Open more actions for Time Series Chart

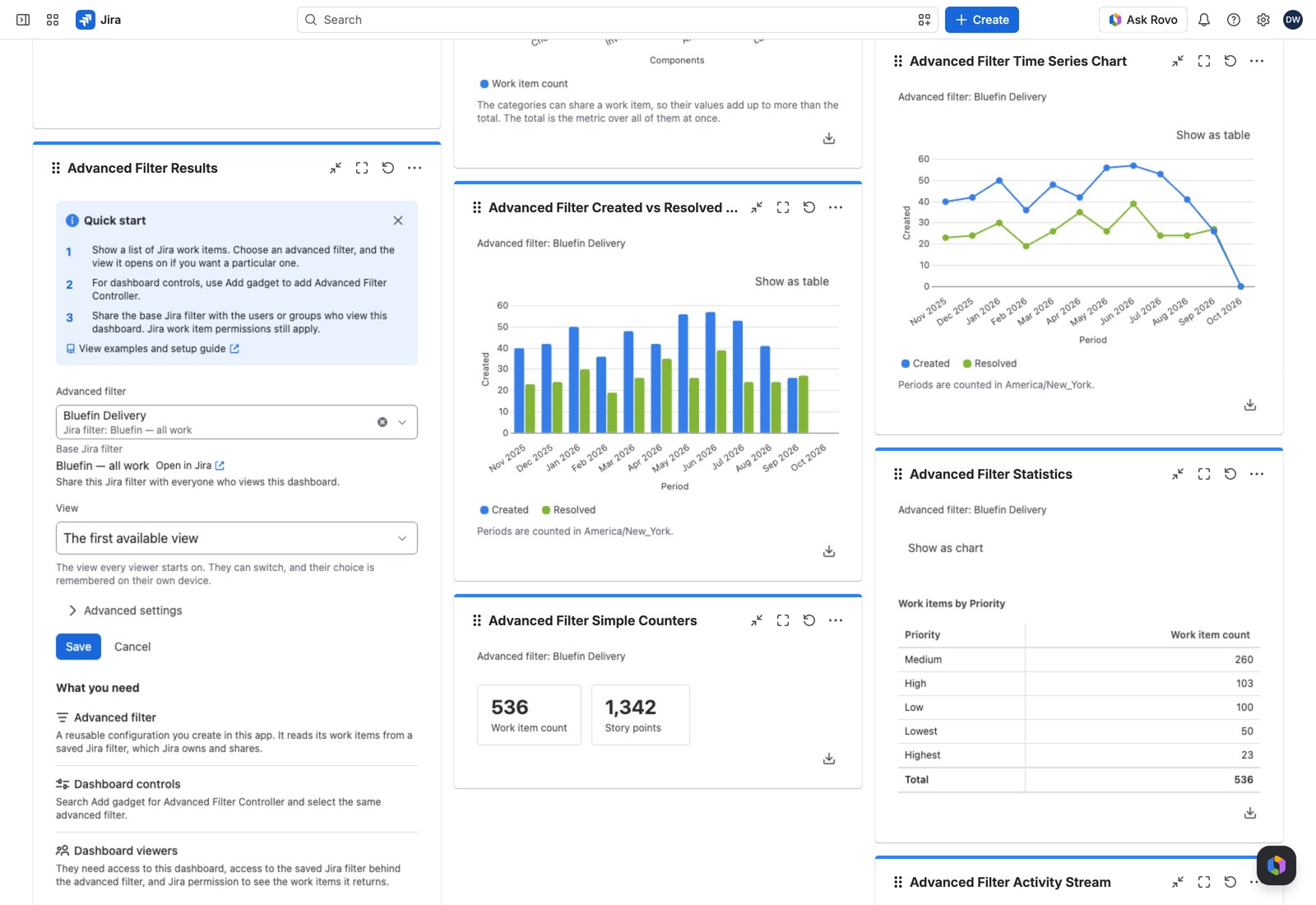pyautogui.click(x=1257, y=61)
